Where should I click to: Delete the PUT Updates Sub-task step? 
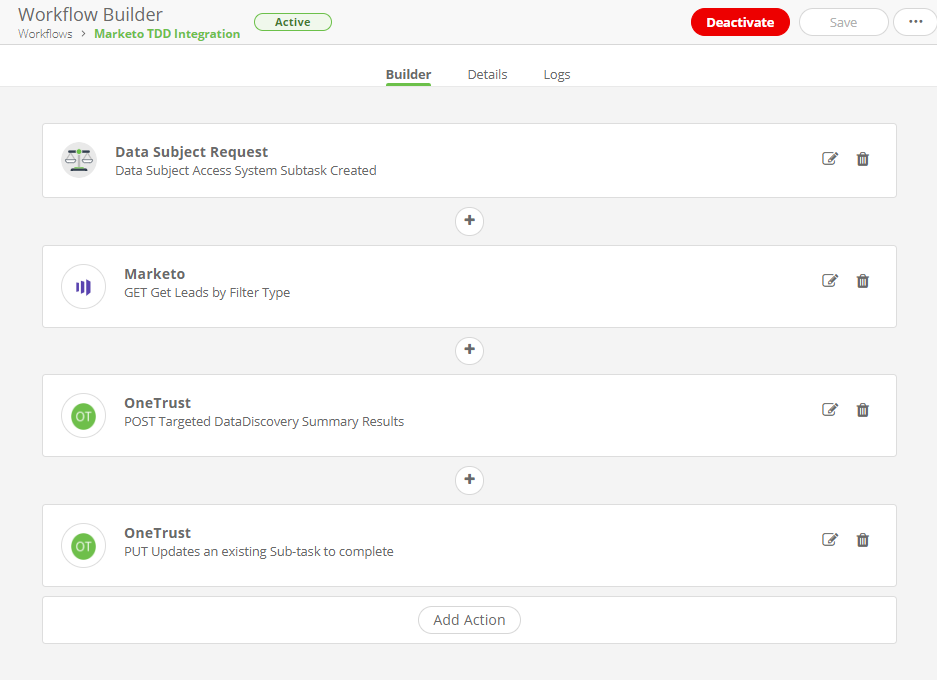click(x=863, y=540)
